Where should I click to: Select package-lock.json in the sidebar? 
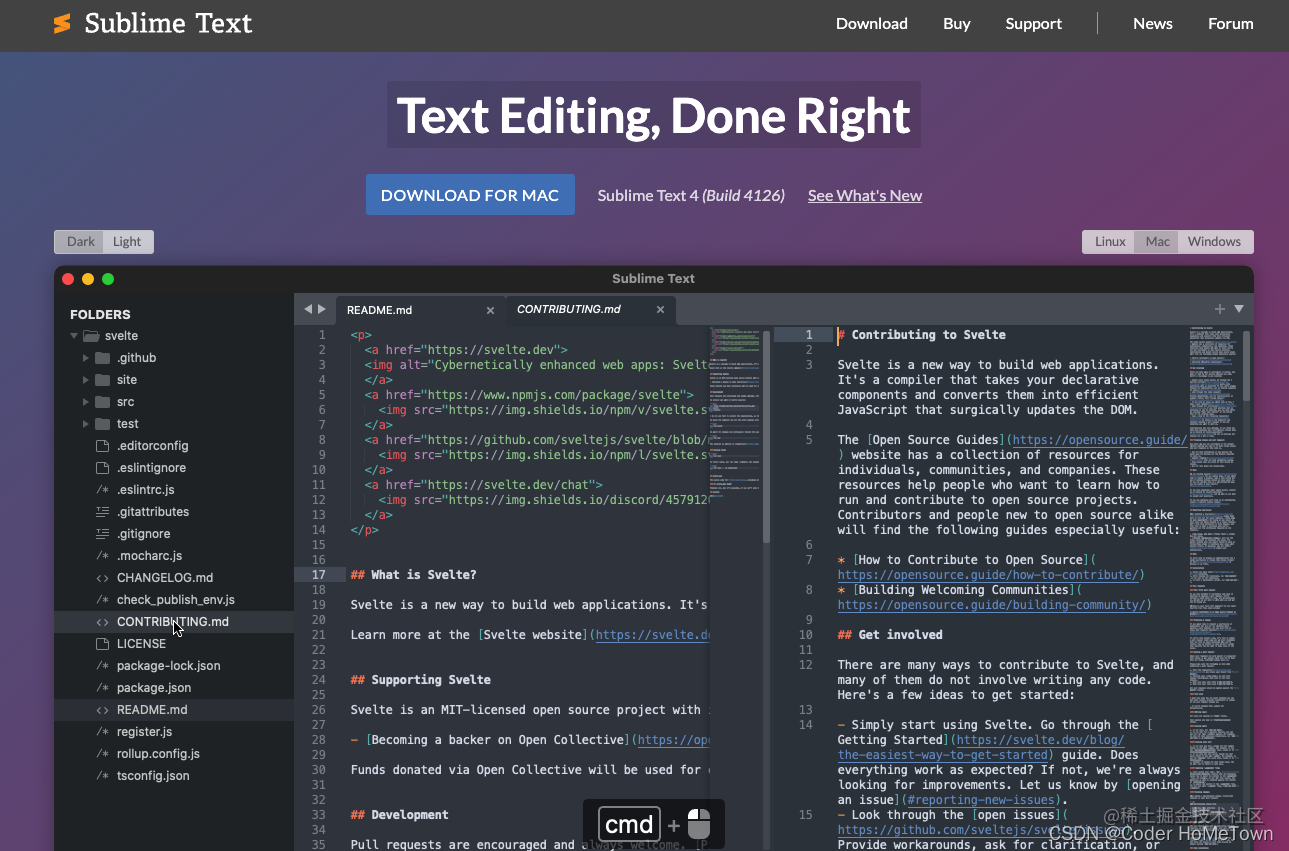pos(174,666)
